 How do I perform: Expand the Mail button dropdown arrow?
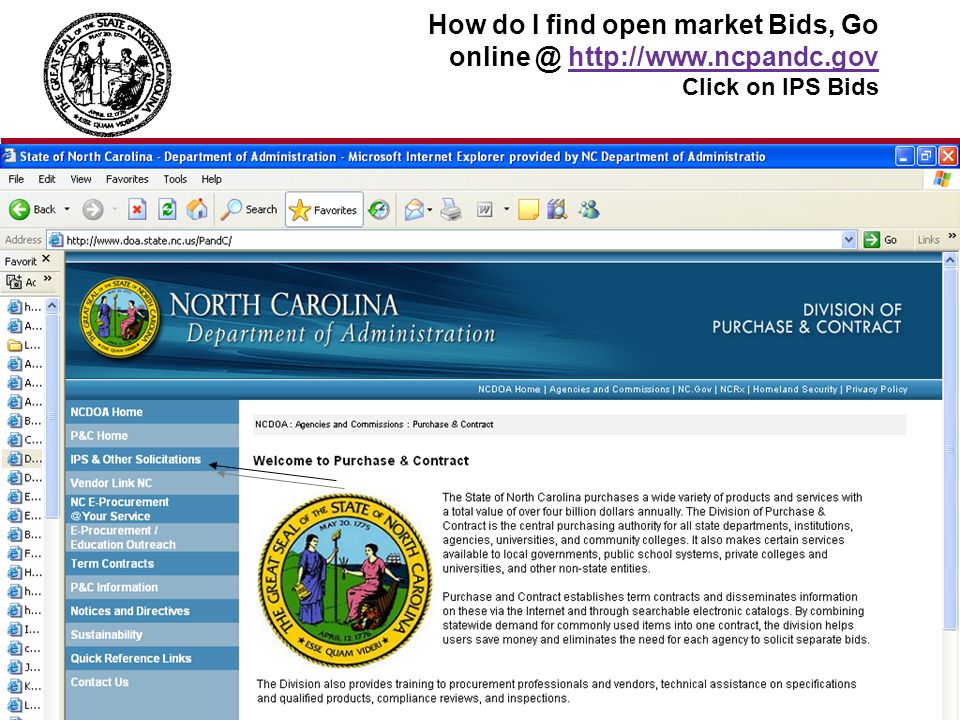tap(430, 210)
